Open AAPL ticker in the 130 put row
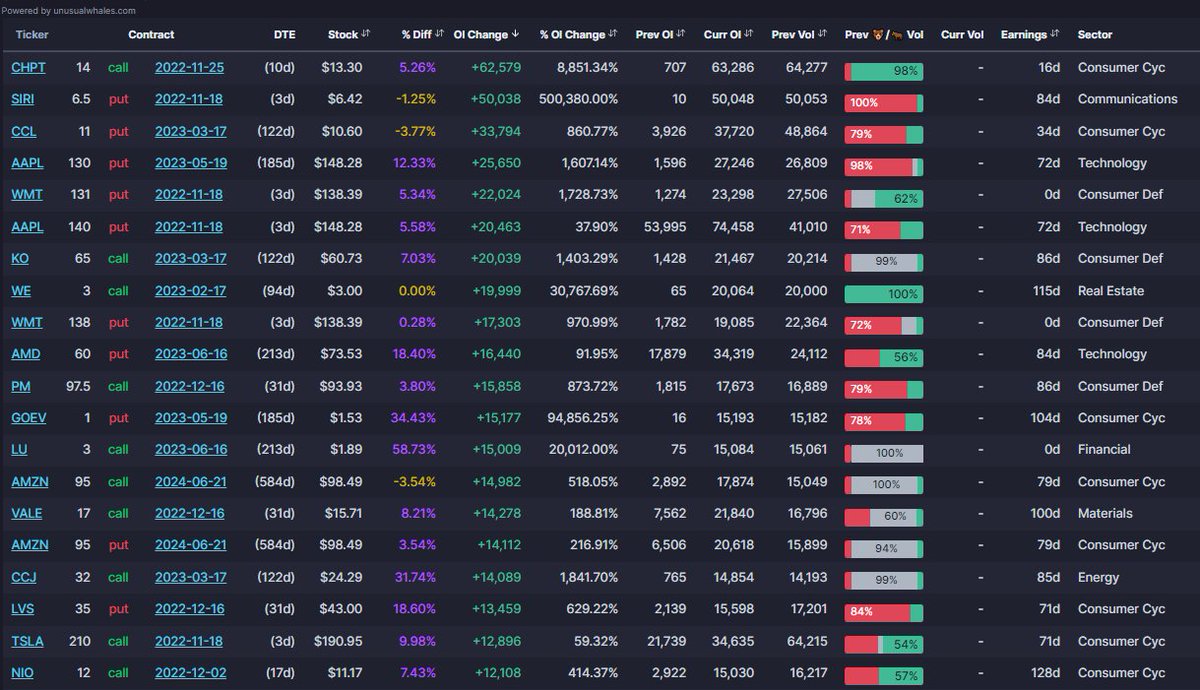 pyautogui.click(x=26, y=163)
